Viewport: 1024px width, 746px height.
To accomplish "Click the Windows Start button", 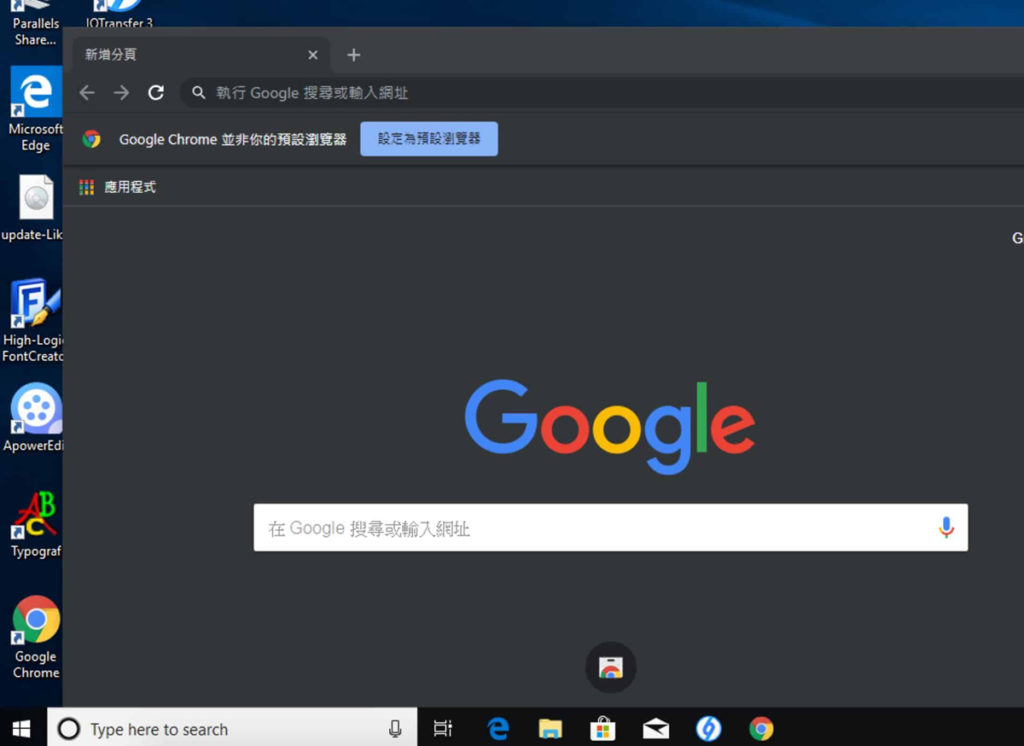I will pyautogui.click(x=21, y=729).
